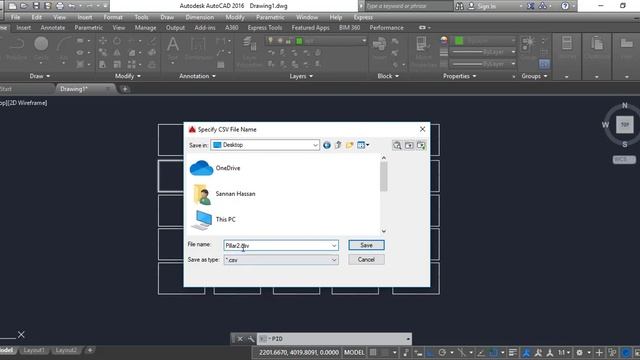Screen dimensions: 640x360
Task: Click the search keyword field in title bar
Action: pos(409,6)
